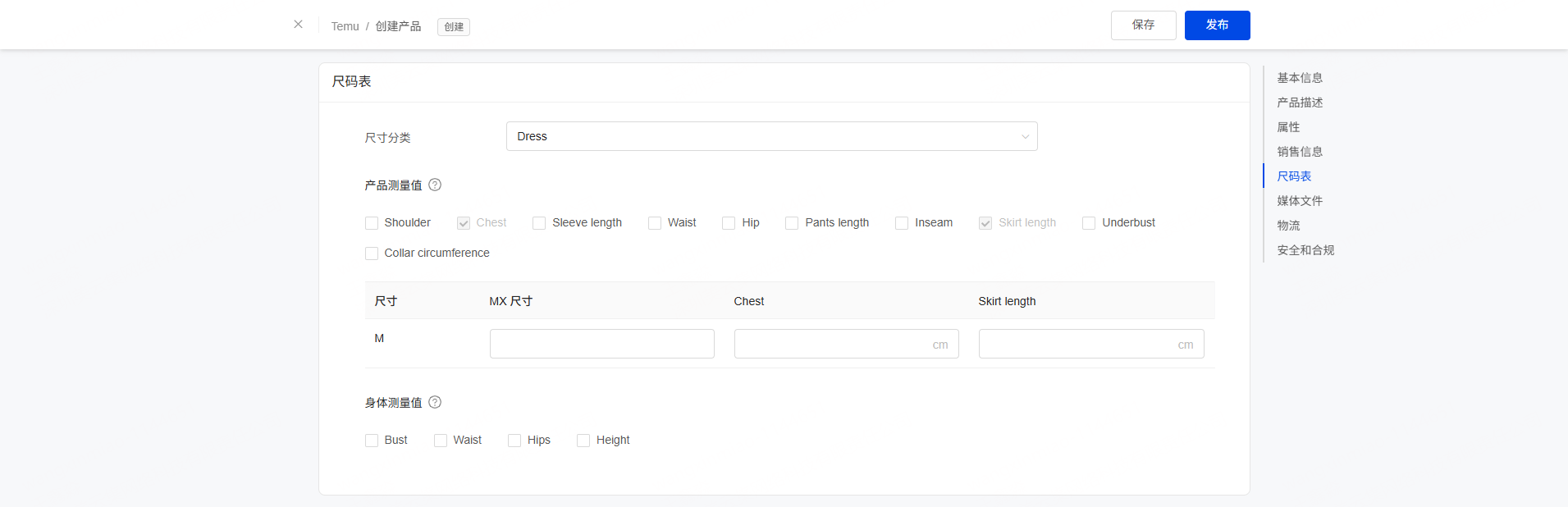1568x507 pixels.
Task: Click the dropdown chevron arrow in Dress field
Action: click(1025, 137)
